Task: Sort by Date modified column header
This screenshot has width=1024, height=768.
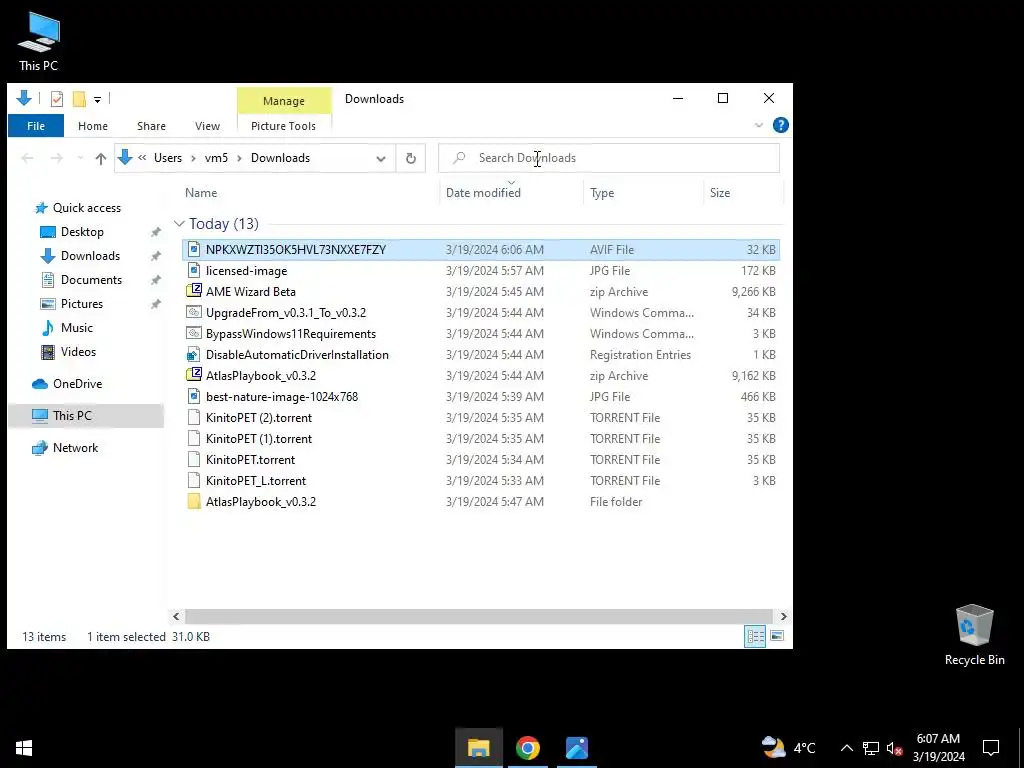Action: pos(511,193)
